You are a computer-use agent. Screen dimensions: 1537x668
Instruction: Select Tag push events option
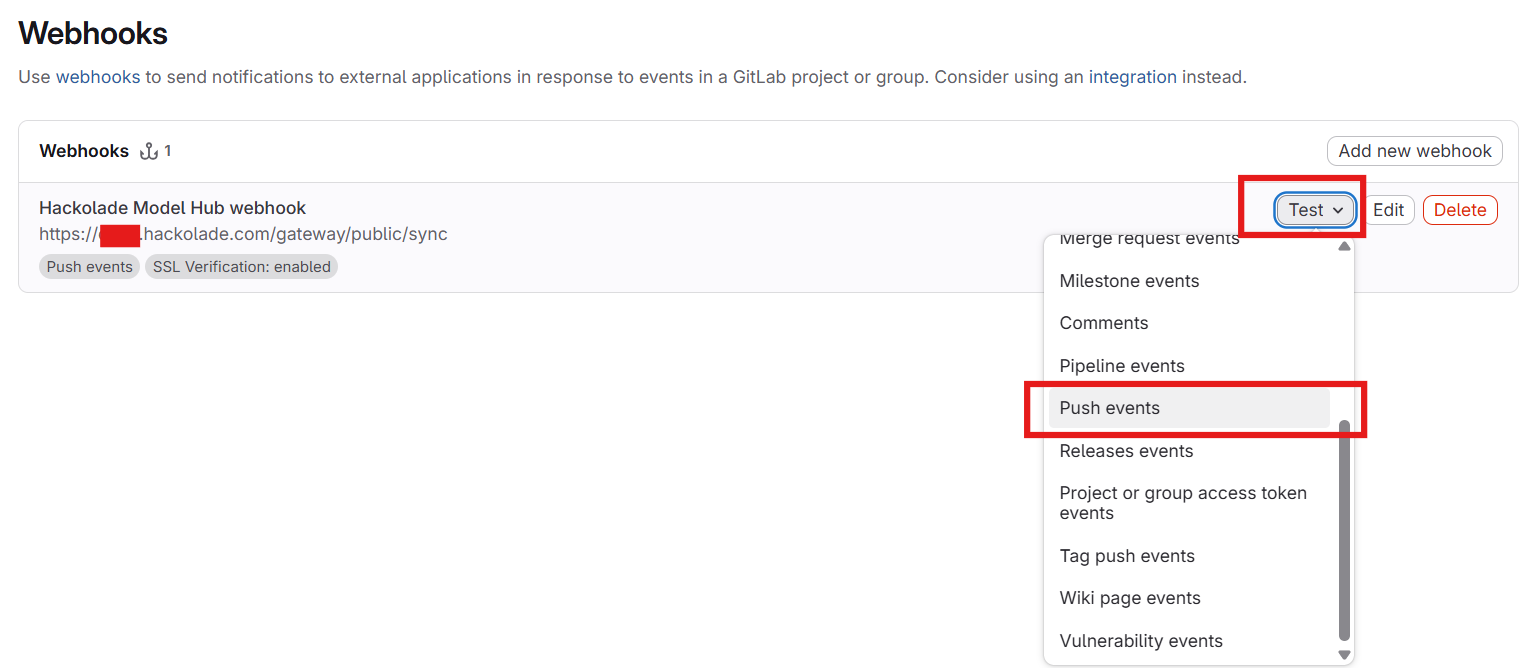tap(1127, 556)
